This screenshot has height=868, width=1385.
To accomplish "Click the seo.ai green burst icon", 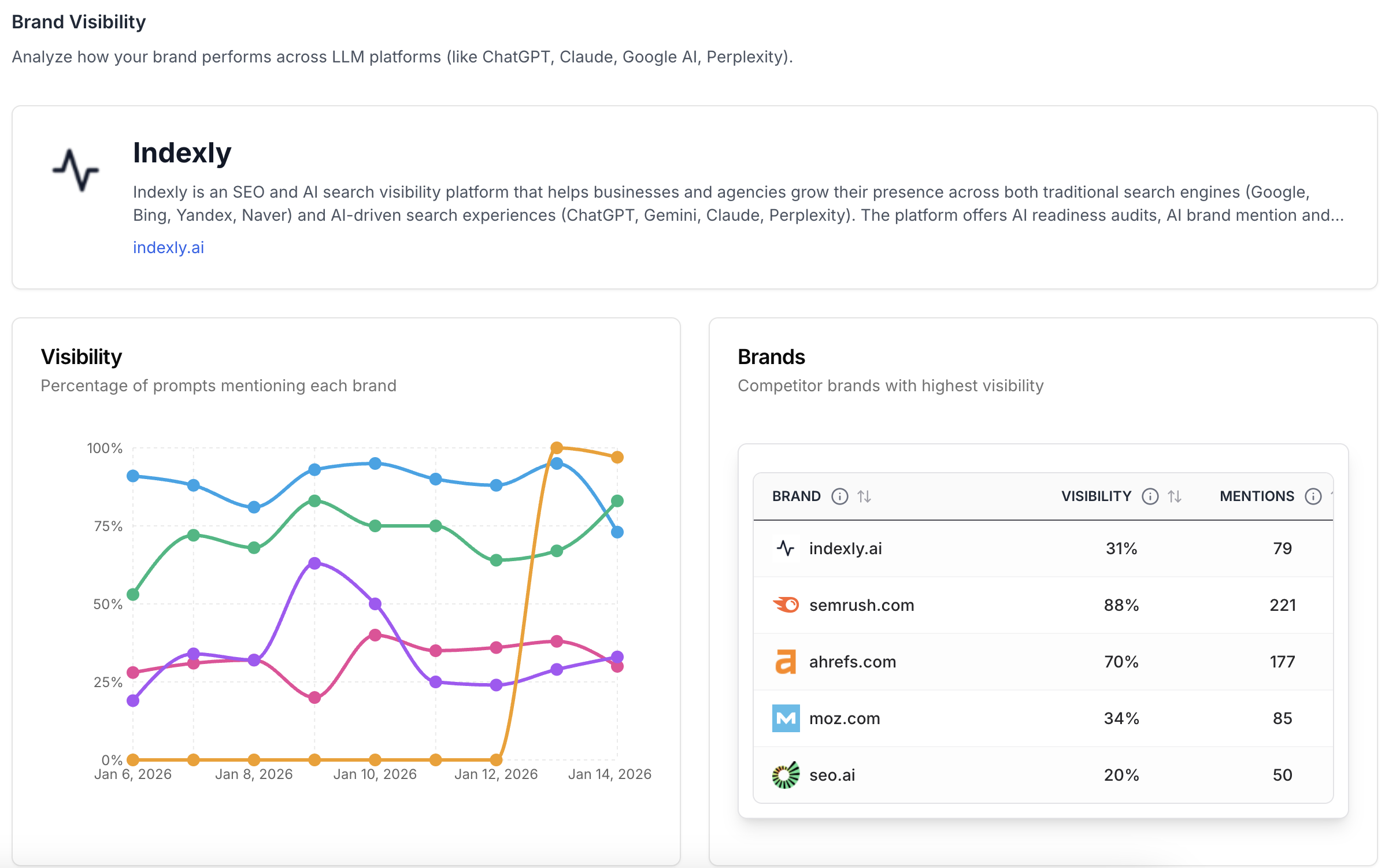I will (x=786, y=775).
